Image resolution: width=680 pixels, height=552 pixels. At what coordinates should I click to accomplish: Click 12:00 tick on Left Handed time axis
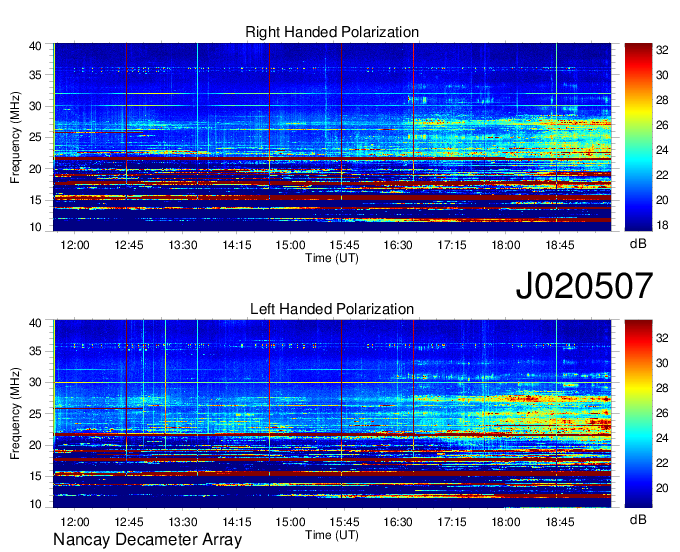point(75,522)
